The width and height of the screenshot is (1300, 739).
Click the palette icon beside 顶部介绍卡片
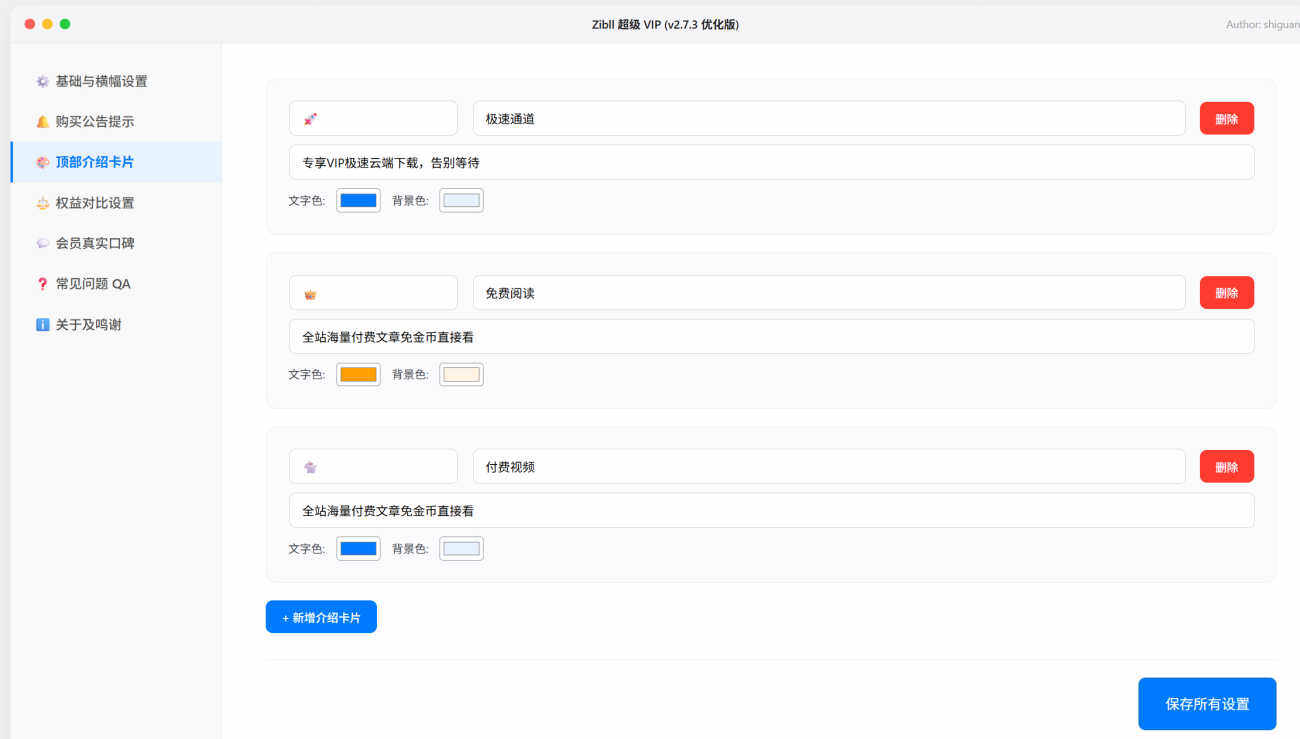point(42,162)
